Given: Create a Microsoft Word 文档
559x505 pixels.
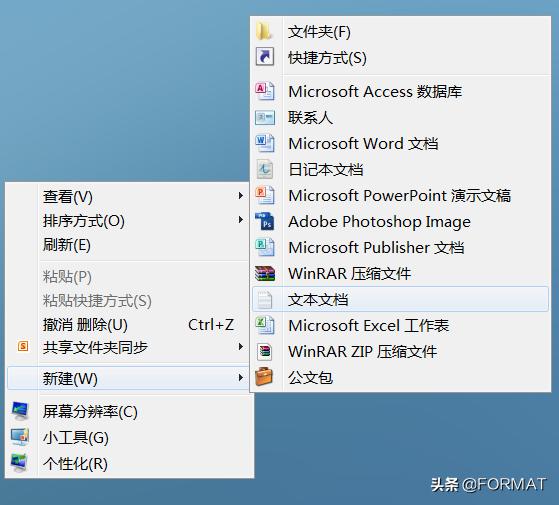Looking at the screenshot, I should 400,144.
